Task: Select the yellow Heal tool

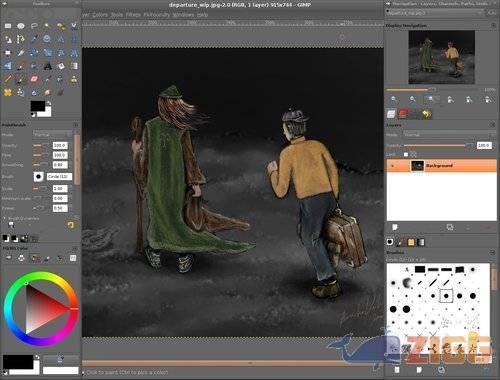Action: click(8, 92)
